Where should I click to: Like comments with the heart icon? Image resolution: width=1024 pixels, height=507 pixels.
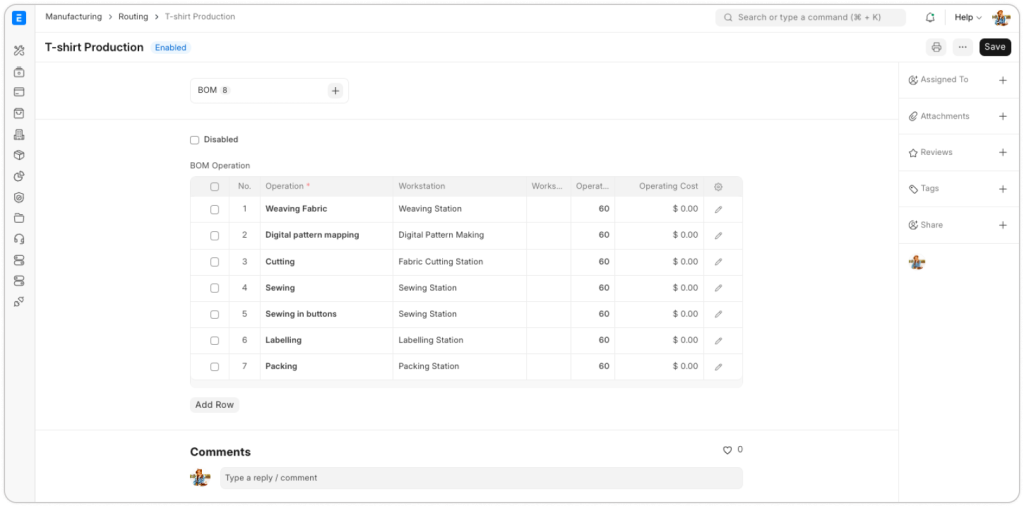tap(727, 451)
